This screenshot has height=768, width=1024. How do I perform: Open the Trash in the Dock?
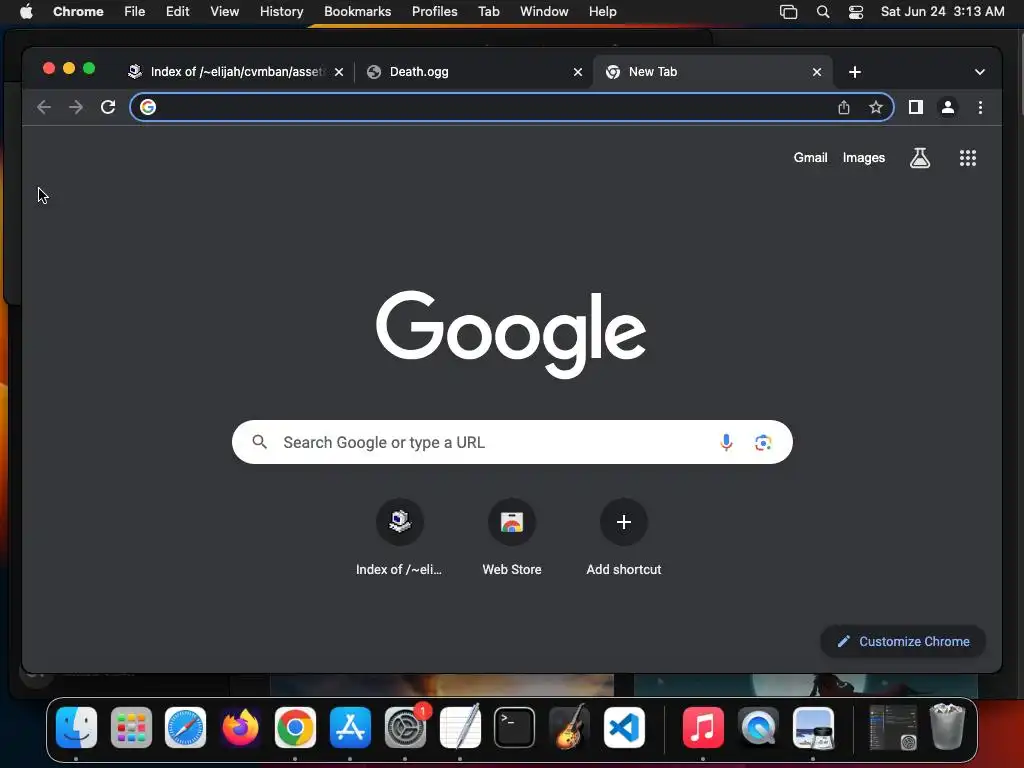click(947, 726)
